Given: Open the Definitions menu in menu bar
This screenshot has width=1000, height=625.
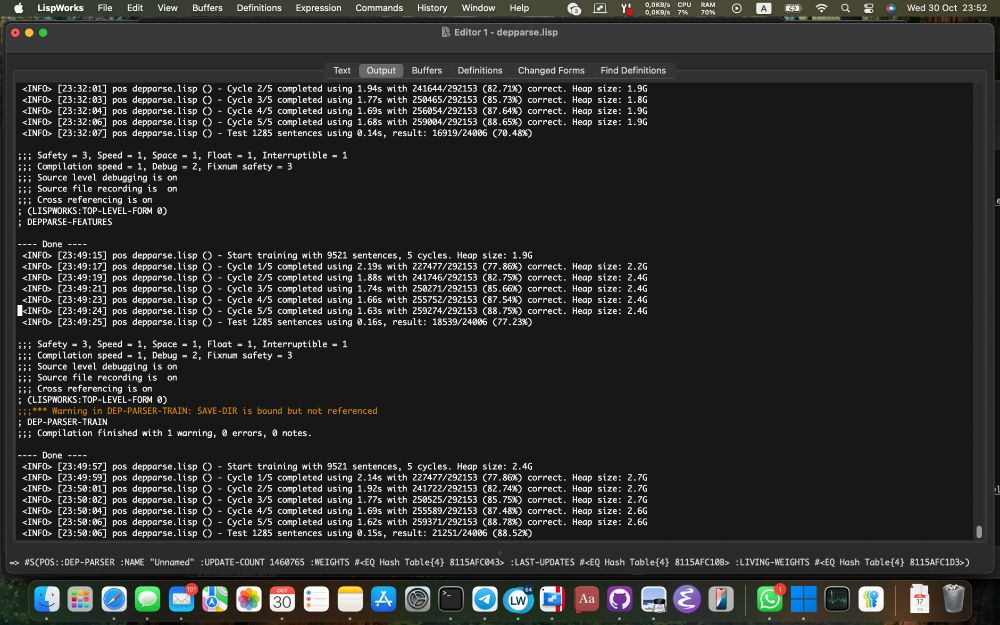Looking at the screenshot, I should [x=259, y=8].
